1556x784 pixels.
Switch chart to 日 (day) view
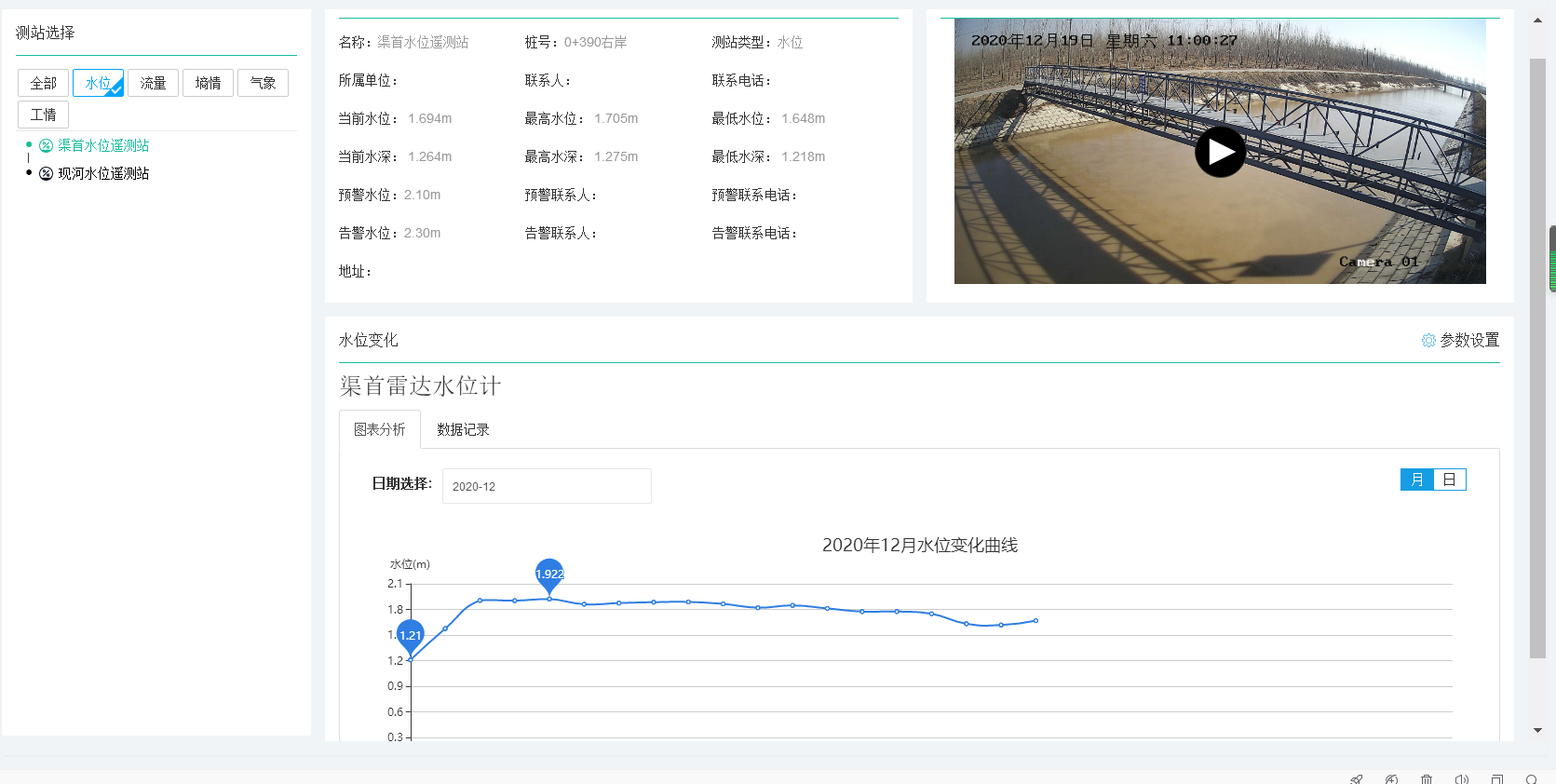click(x=1449, y=480)
